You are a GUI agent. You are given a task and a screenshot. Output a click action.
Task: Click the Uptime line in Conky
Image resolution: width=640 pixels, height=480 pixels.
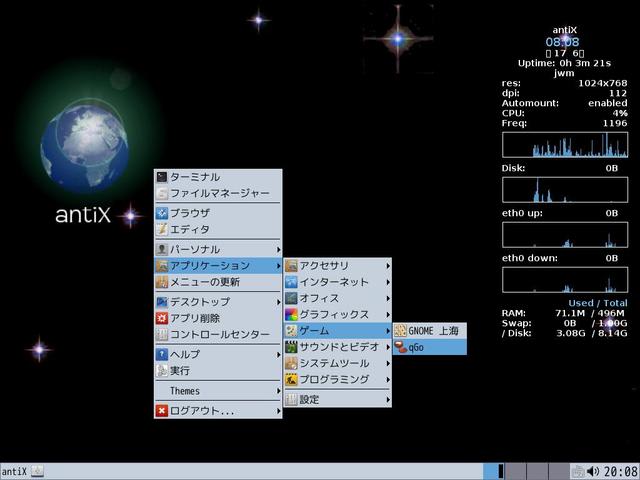point(564,63)
